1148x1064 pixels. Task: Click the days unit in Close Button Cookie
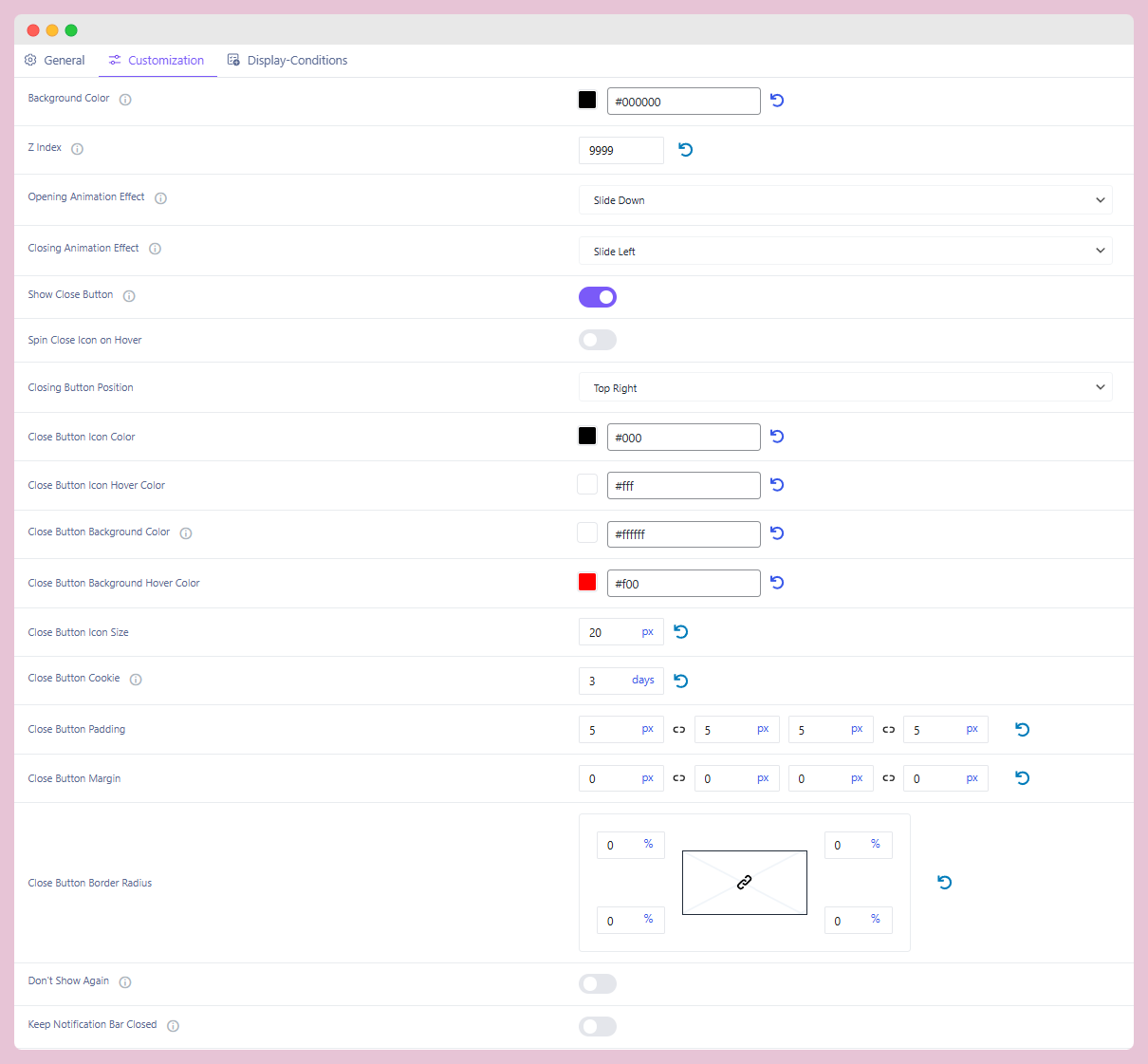(x=642, y=681)
